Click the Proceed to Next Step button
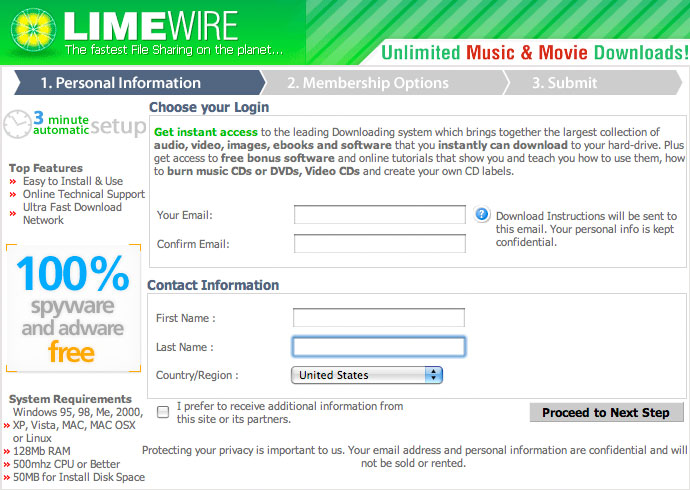 pos(606,413)
